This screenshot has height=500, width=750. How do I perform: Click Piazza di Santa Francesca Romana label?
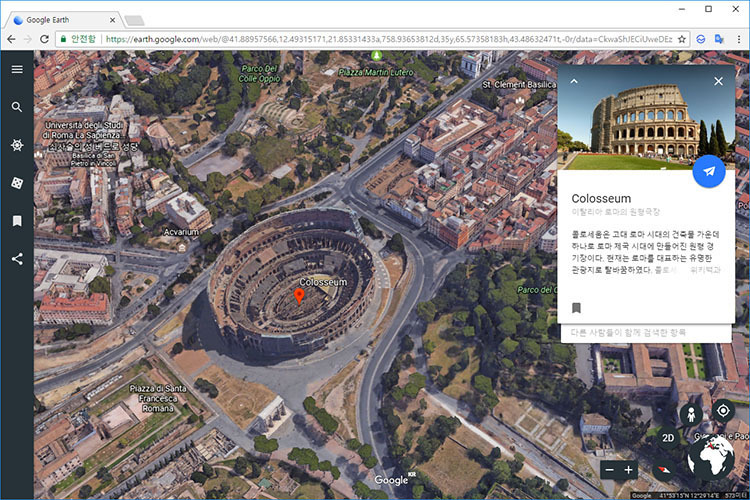click(158, 399)
